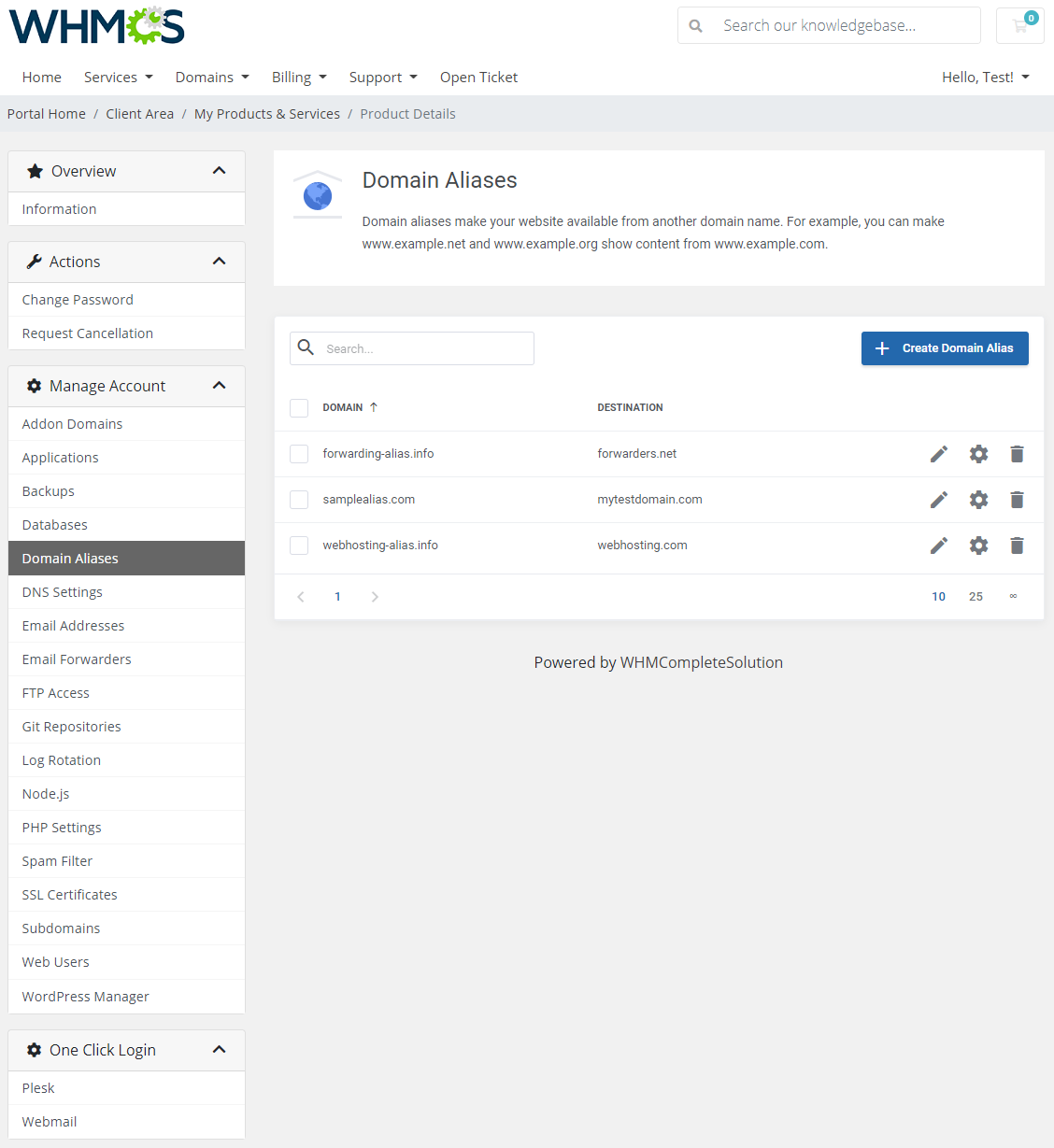Open gear settings for webhosting-alias.info
Image resolution: width=1054 pixels, height=1148 pixels.
pos(978,546)
